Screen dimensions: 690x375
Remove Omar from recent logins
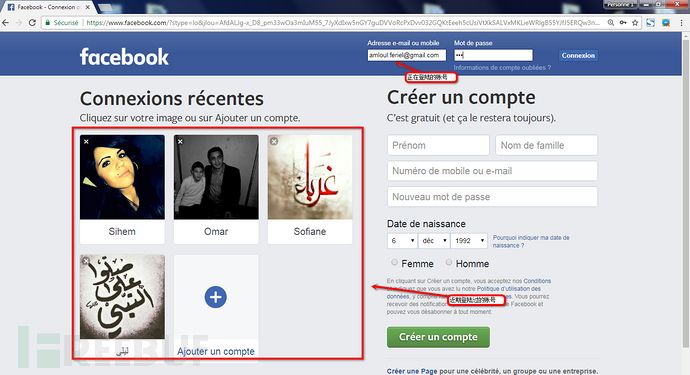click(x=180, y=141)
